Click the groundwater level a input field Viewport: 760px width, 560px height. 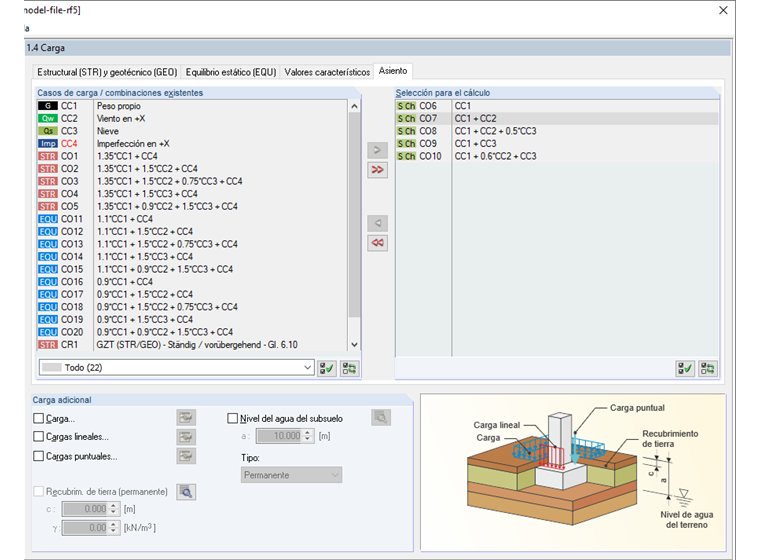point(280,436)
